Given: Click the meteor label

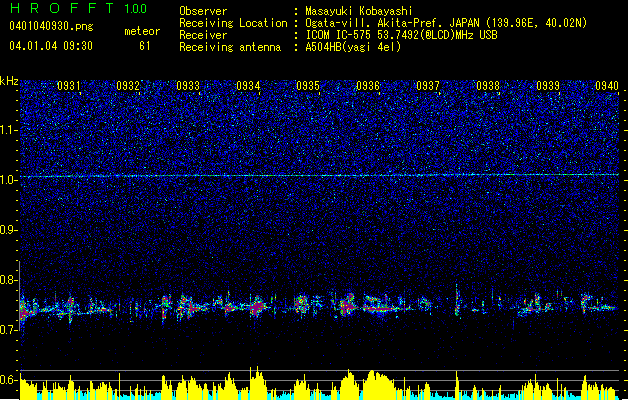Looking at the screenshot, I should (142, 31).
